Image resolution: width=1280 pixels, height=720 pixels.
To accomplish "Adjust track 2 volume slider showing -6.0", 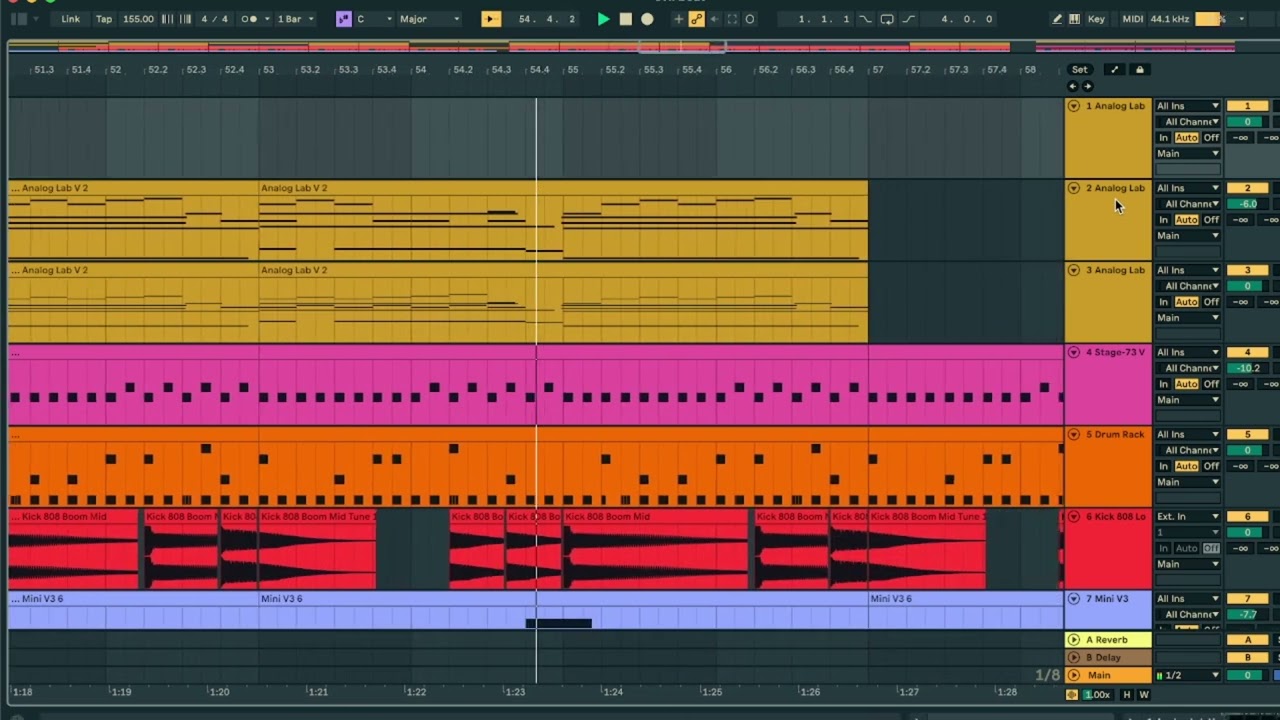I will pyautogui.click(x=1247, y=204).
